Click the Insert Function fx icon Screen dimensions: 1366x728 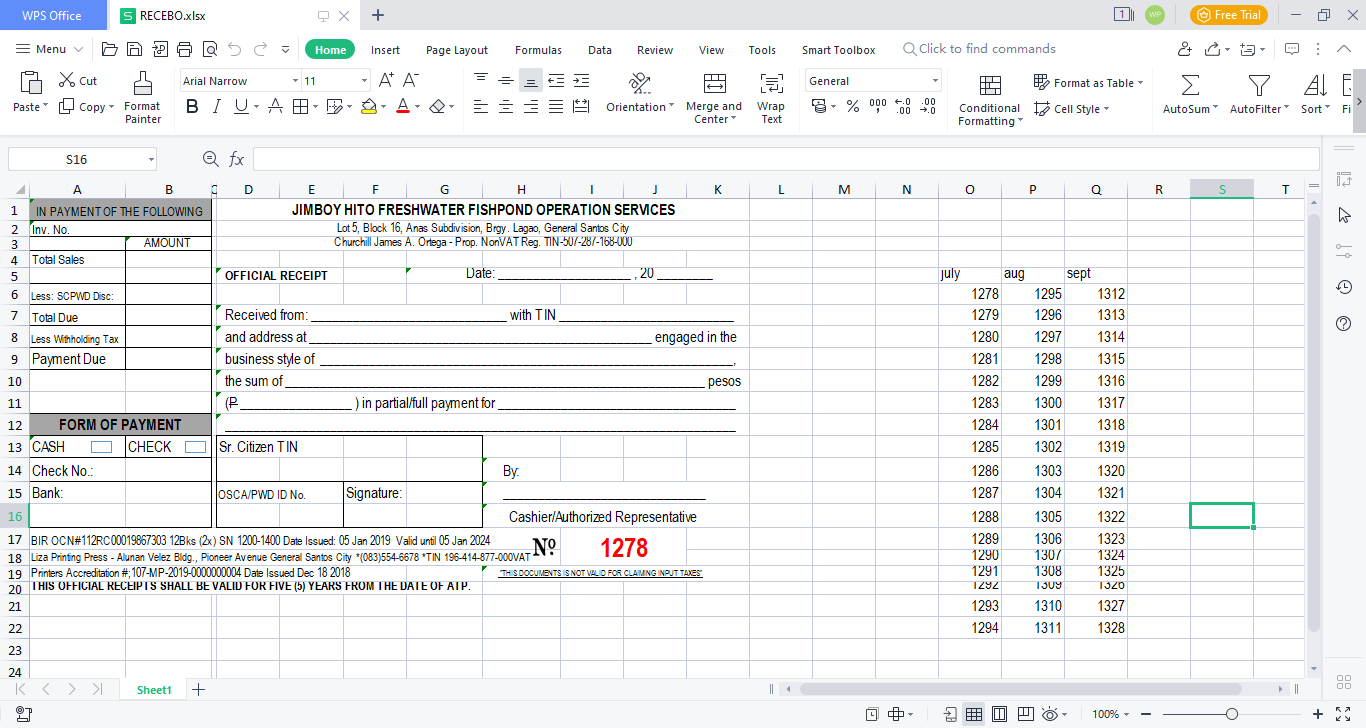point(237,159)
